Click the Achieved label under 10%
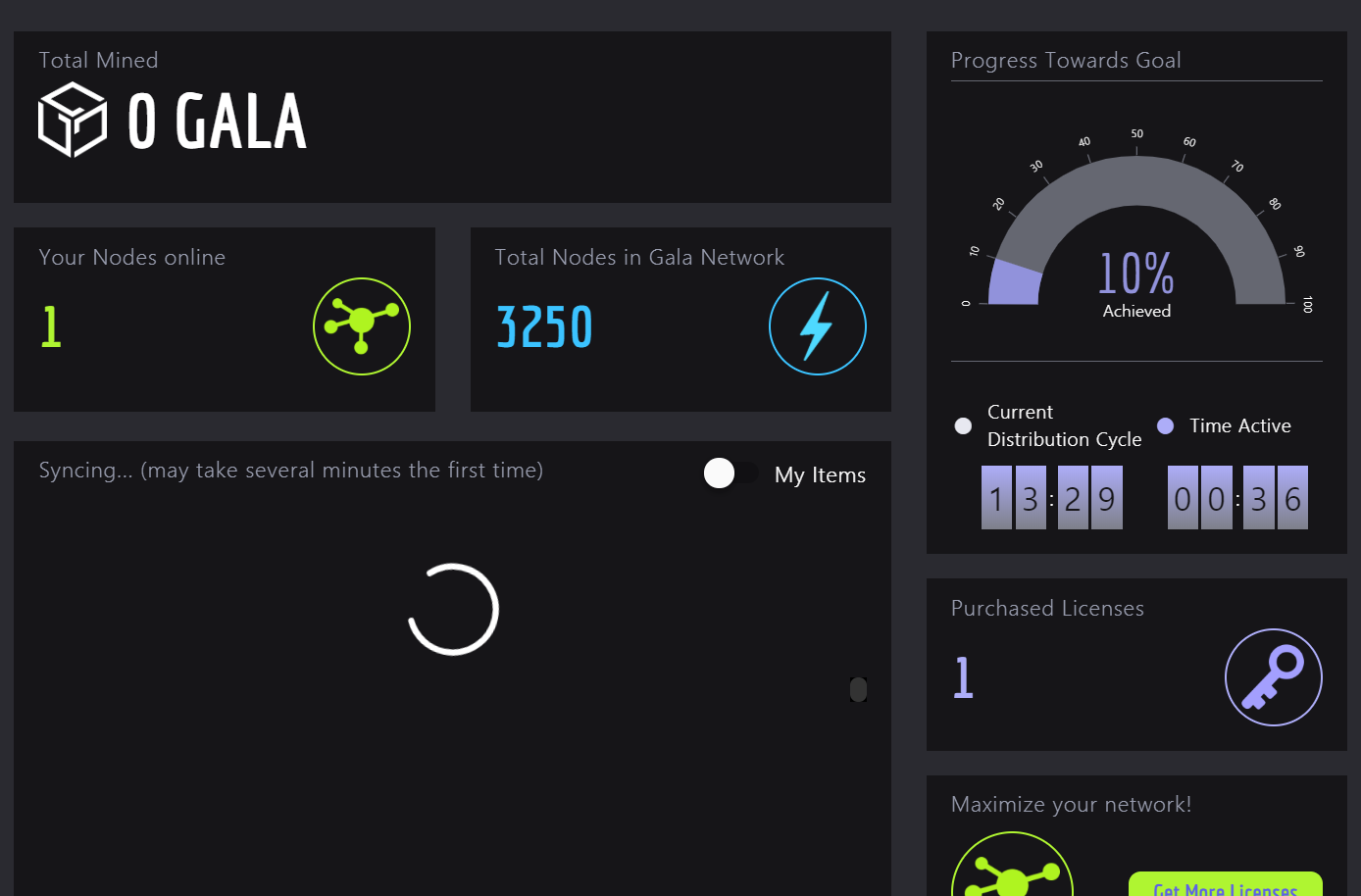This screenshot has height=896, width=1361. (x=1136, y=311)
